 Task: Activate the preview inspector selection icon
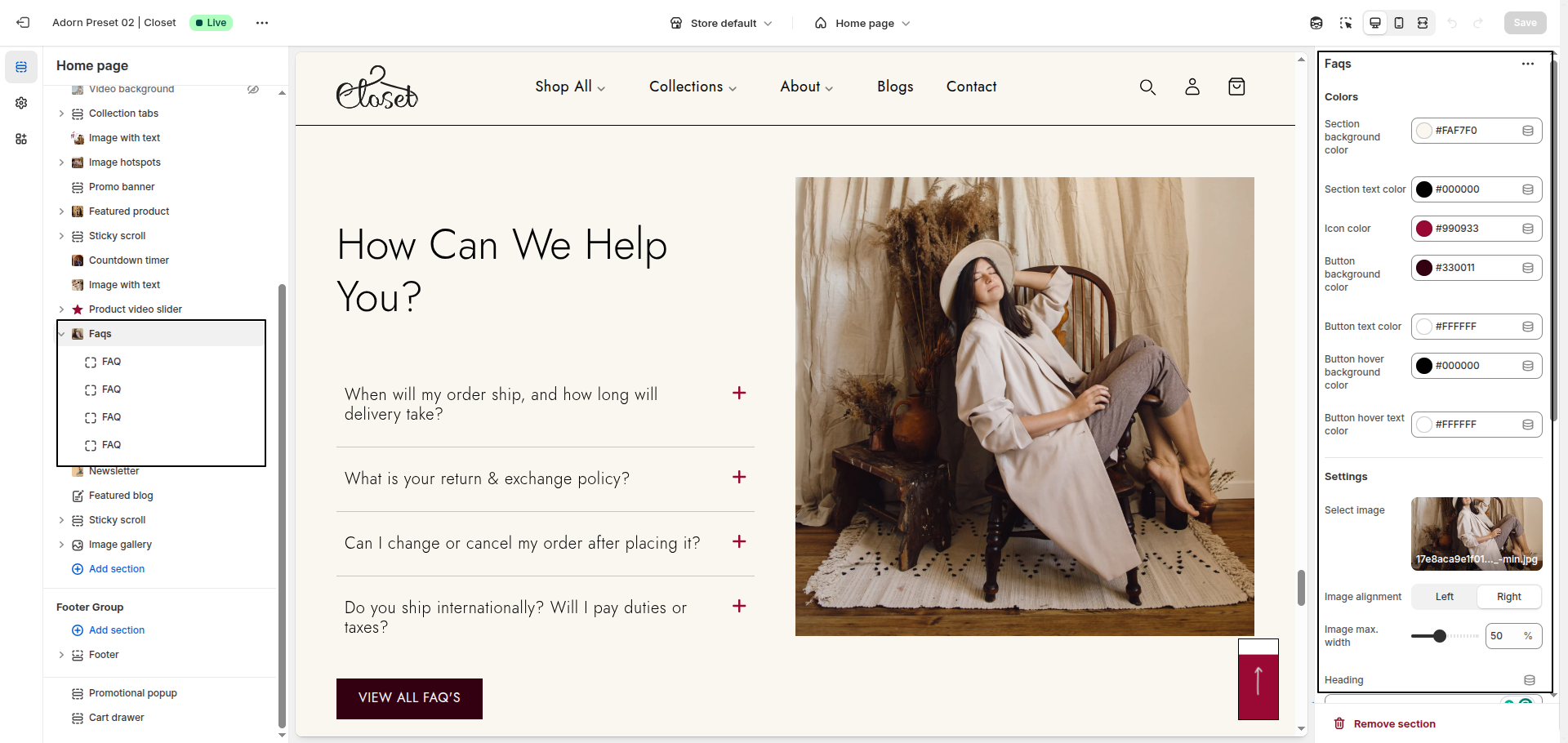1346,23
